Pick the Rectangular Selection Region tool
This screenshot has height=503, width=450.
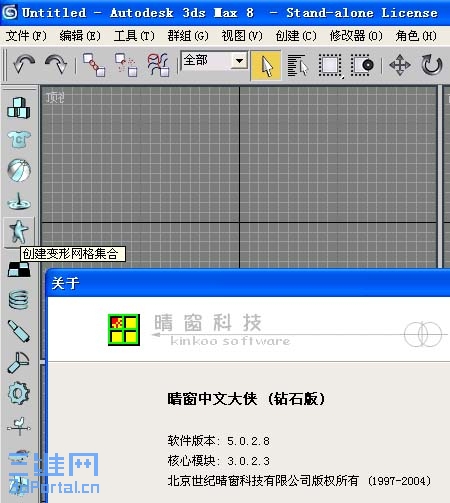tap(330, 65)
